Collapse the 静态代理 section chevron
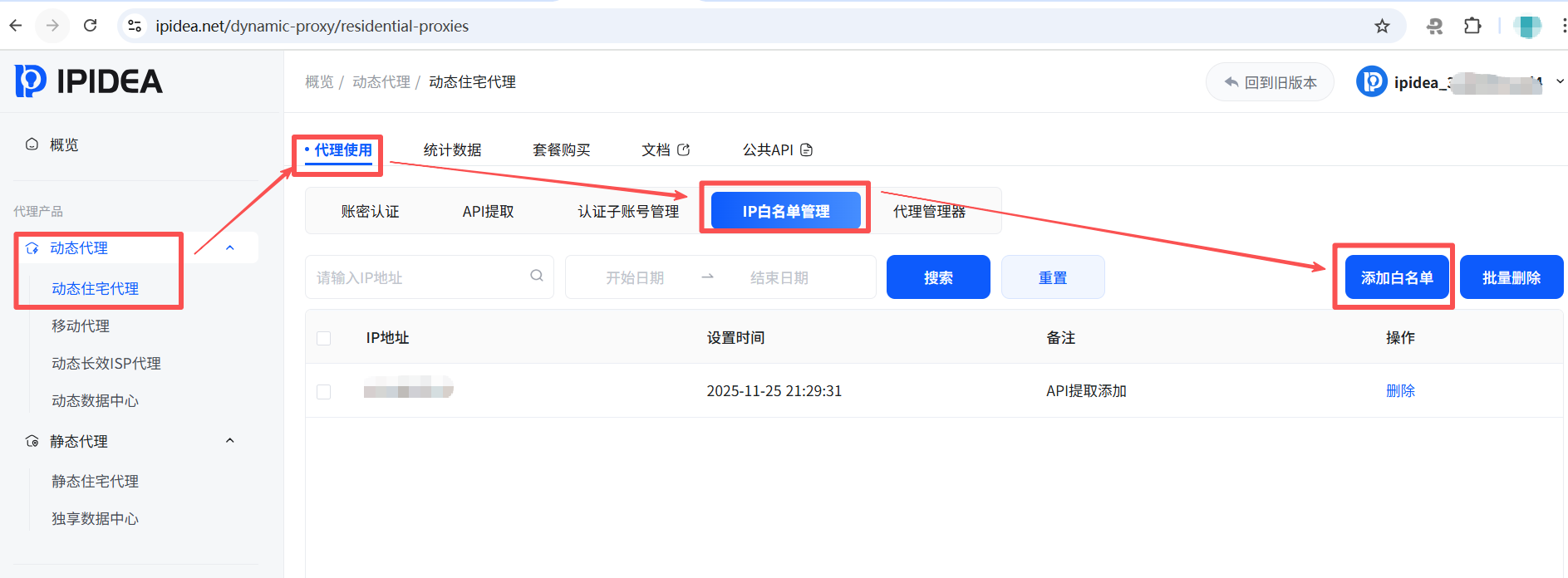This screenshot has width=1568, height=578. tap(230, 440)
